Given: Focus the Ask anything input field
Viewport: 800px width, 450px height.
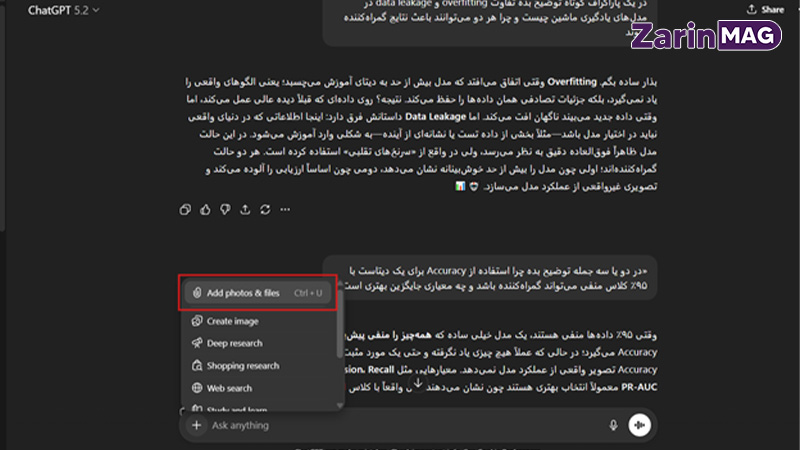Looking at the screenshot, I should 406,425.
